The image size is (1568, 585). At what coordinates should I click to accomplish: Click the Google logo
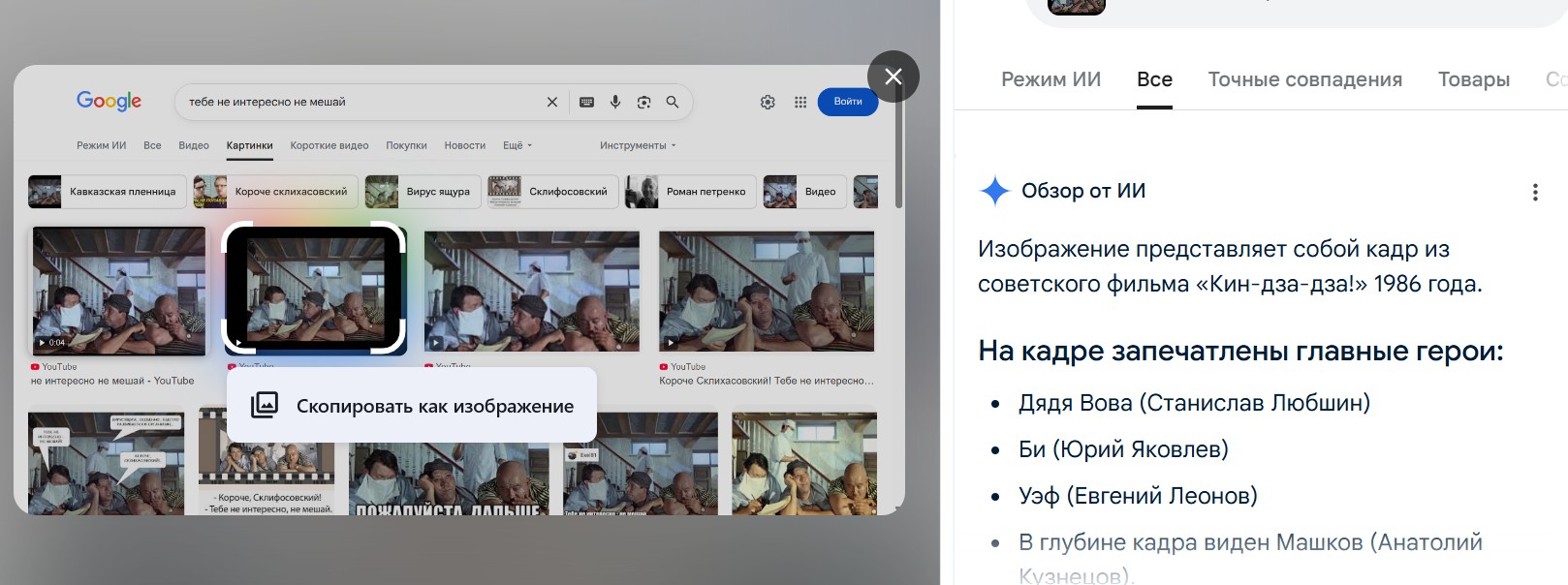point(109,101)
